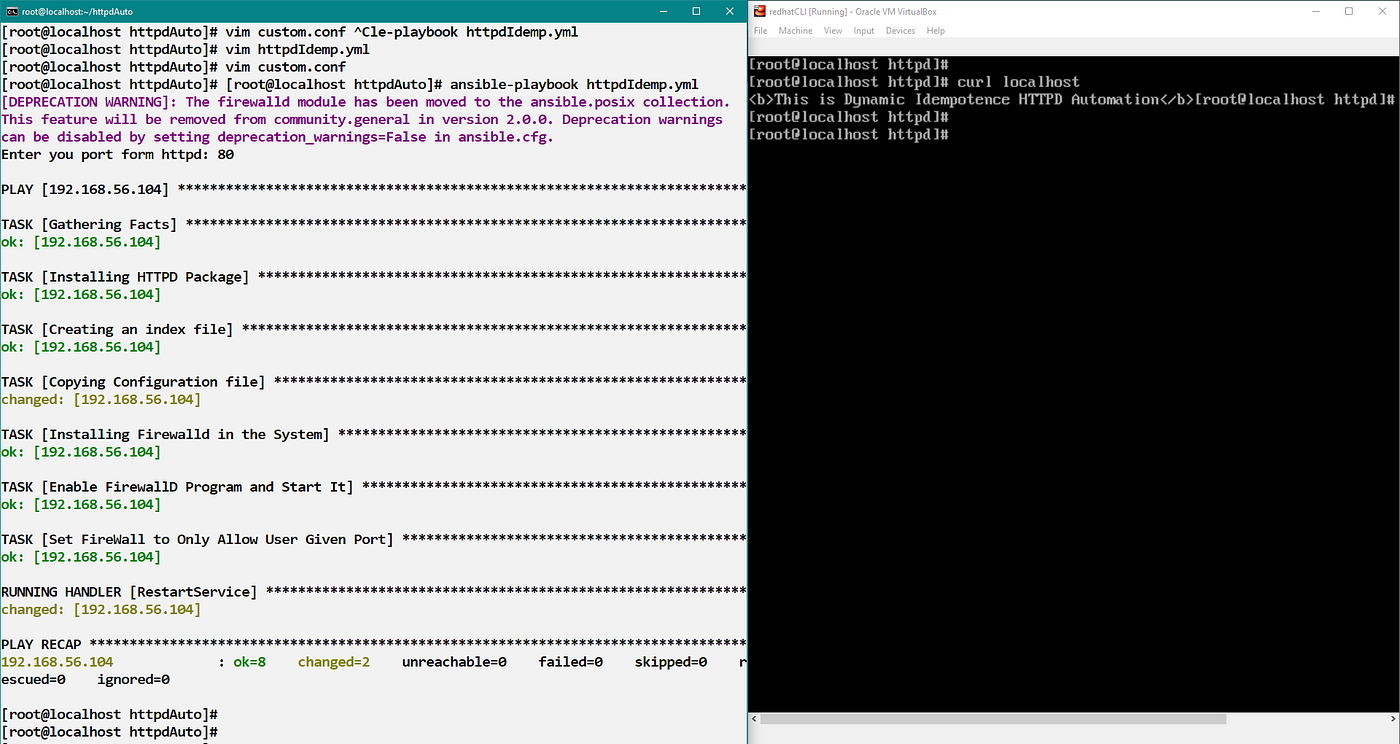Click the 'failed=0' recap value
1400x744 pixels.
click(570, 662)
